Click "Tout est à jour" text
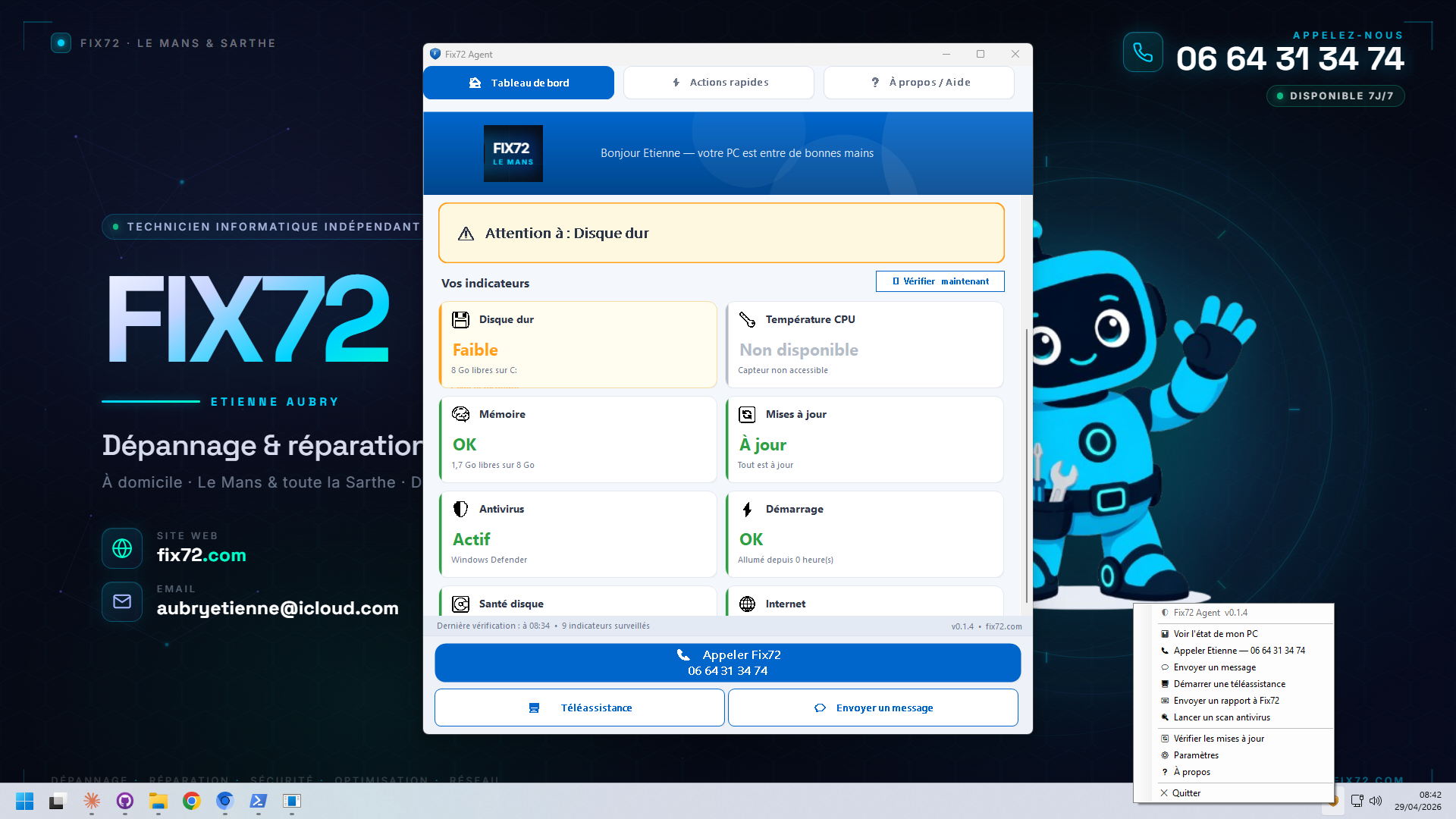 pyautogui.click(x=766, y=465)
